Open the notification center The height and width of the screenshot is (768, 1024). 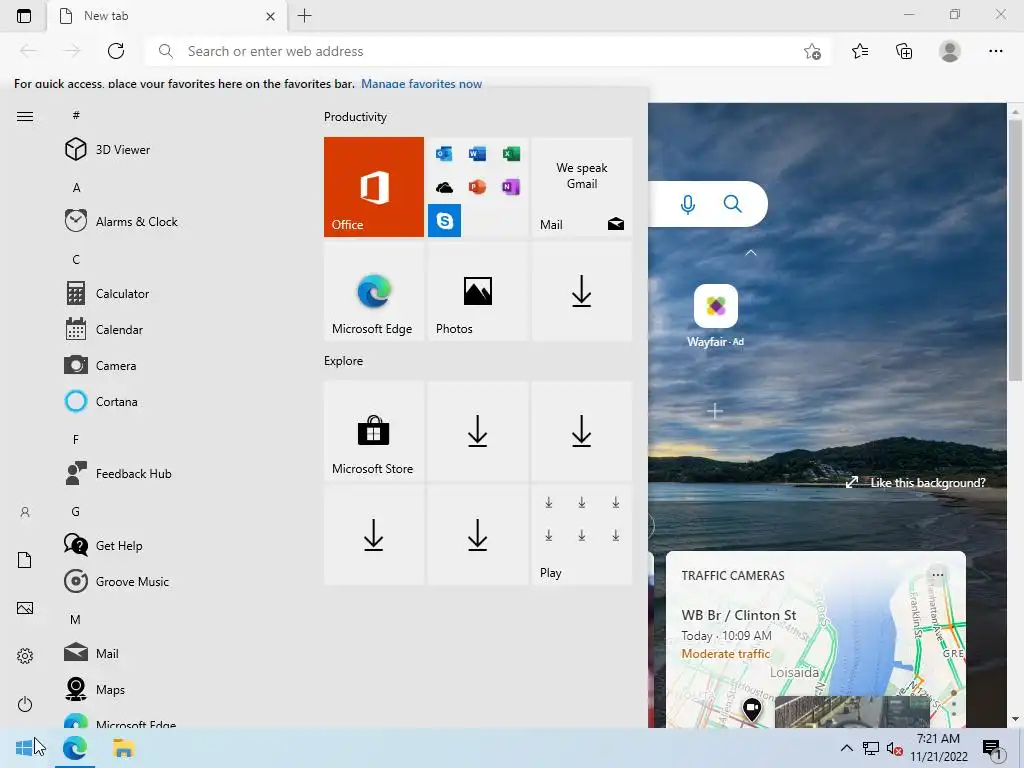992,749
